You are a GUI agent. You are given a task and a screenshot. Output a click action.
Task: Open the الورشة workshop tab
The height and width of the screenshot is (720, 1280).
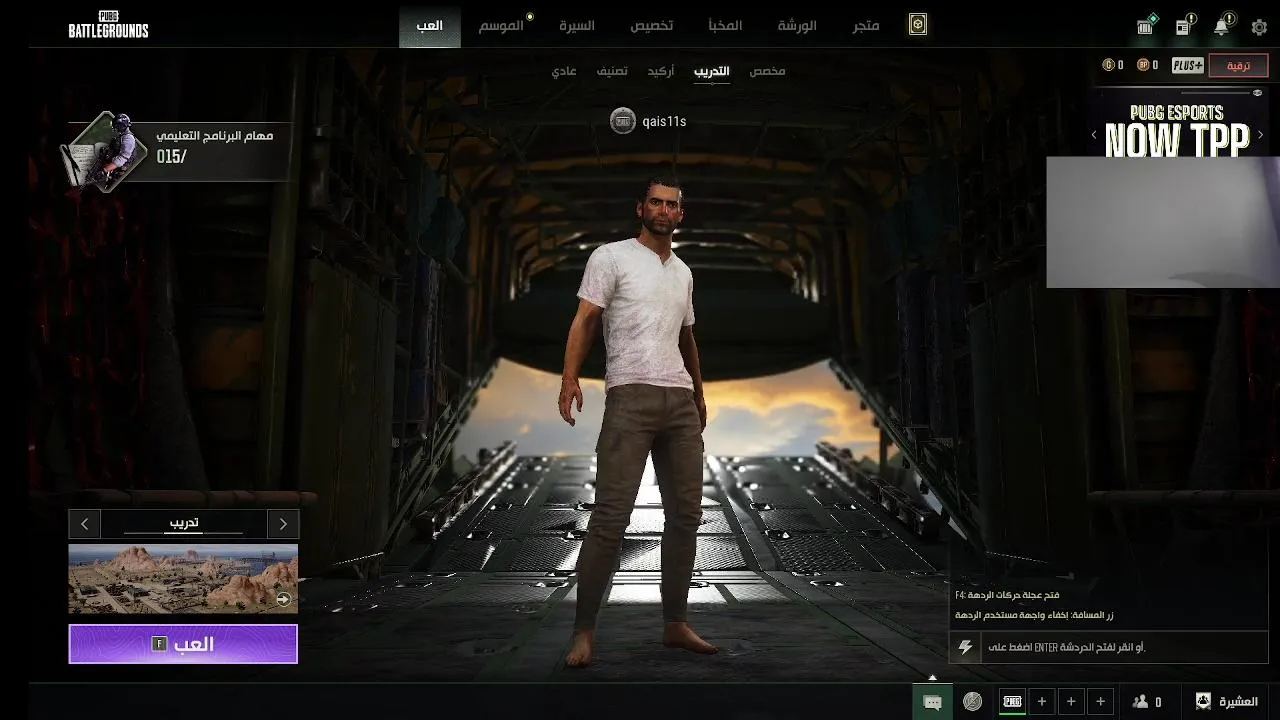click(x=797, y=25)
